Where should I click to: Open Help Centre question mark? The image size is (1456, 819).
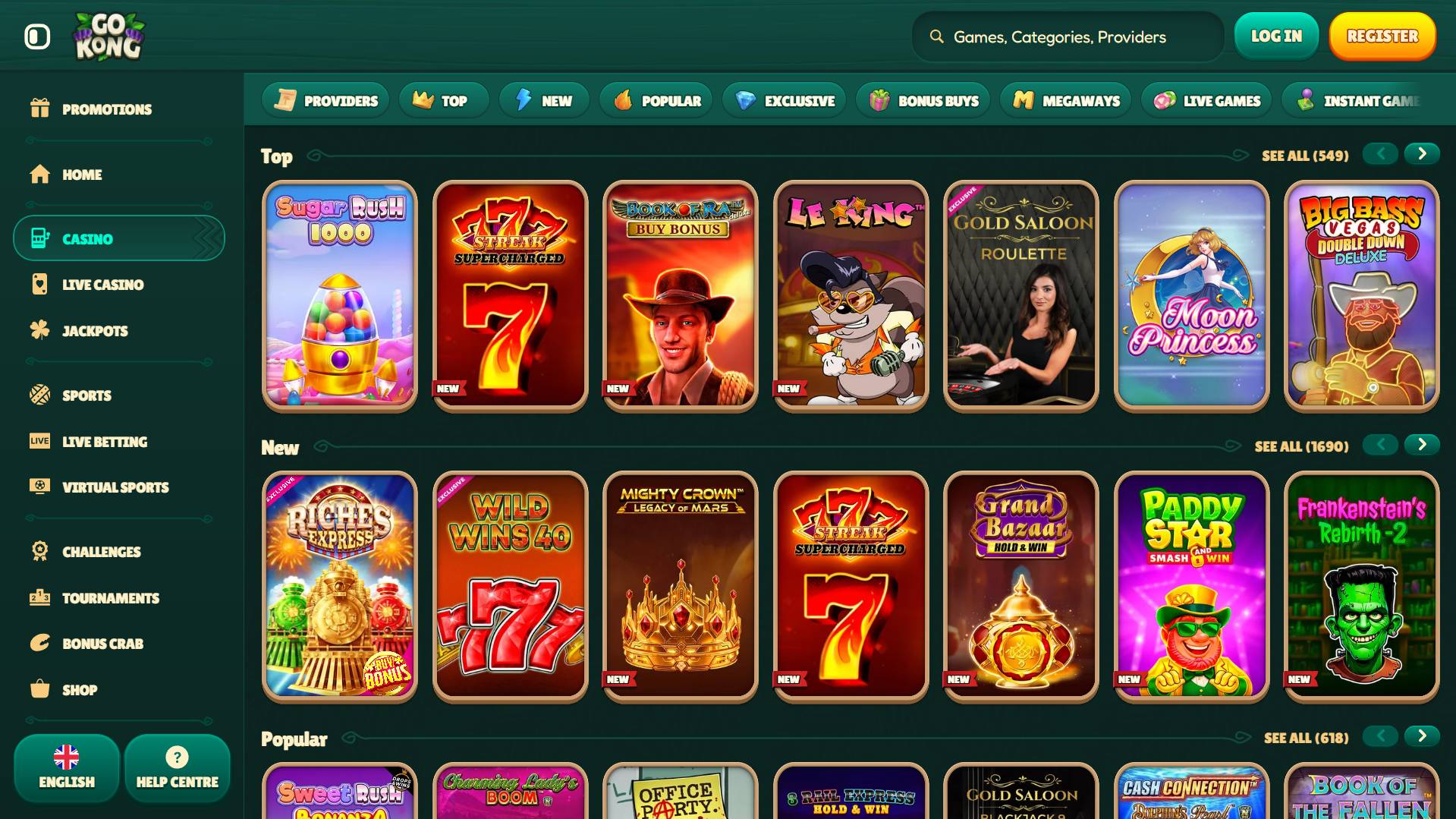coord(177,768)
